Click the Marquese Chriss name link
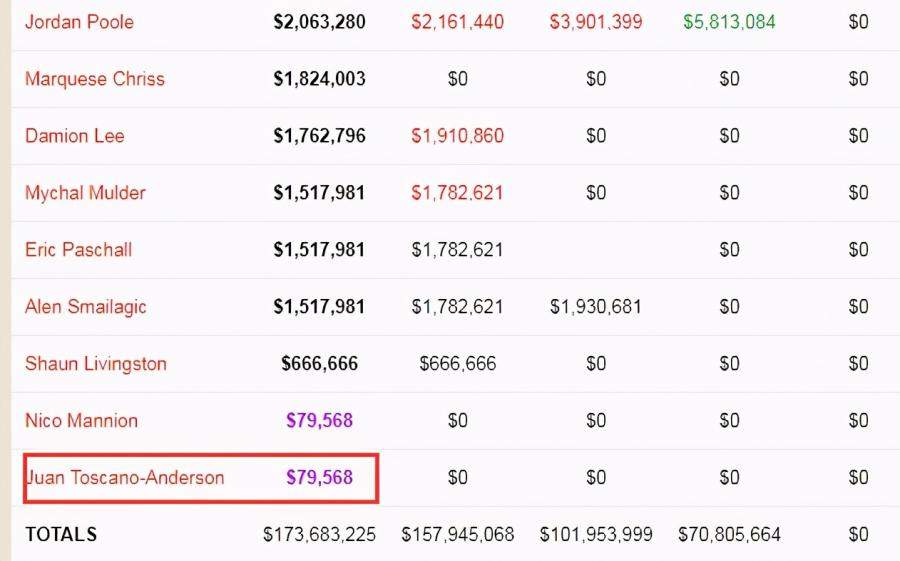The width and height of the screenshot is (900, 561). (95, 79)
